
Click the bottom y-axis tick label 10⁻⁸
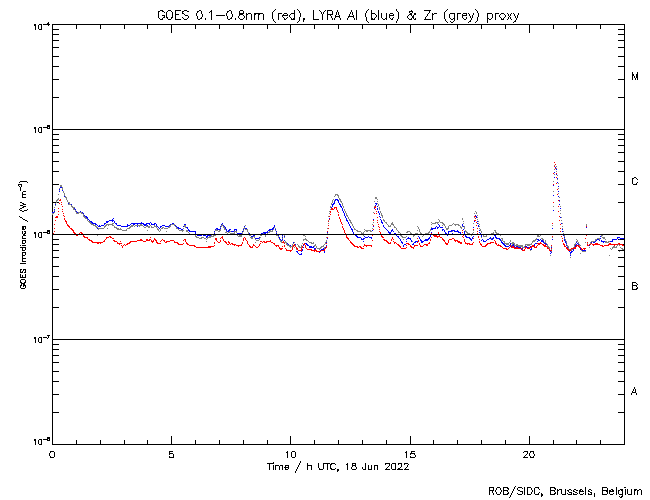point(41,442)
